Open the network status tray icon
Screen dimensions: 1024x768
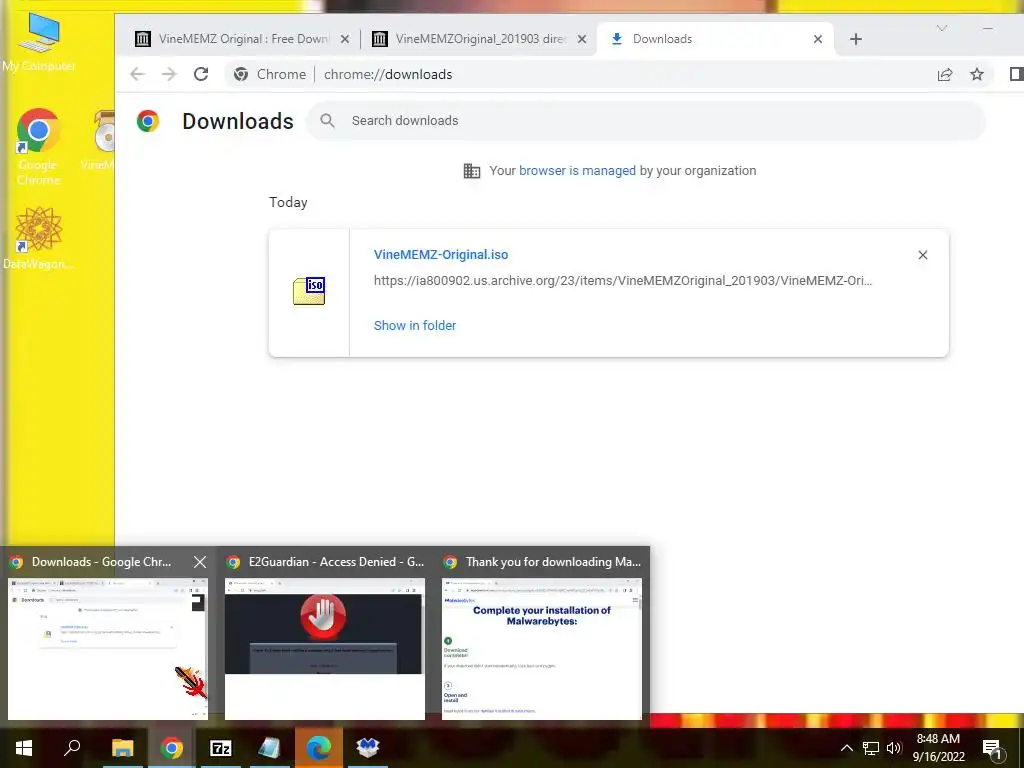coord(871,748)
